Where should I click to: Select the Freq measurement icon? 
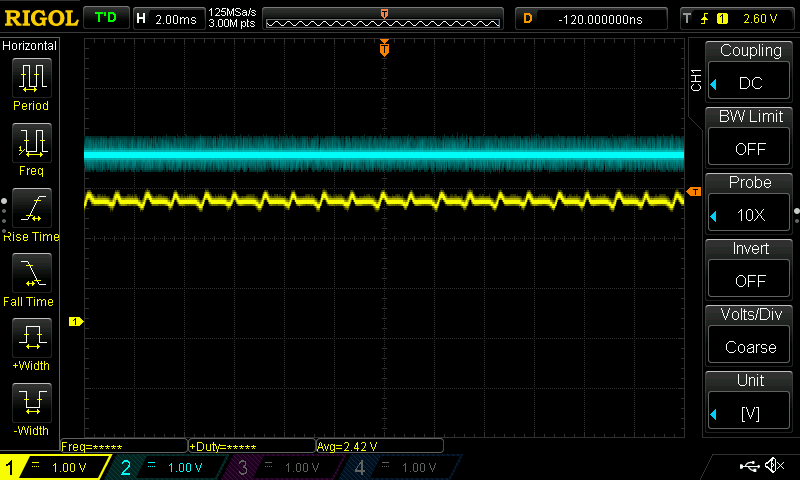pos(32,143)
